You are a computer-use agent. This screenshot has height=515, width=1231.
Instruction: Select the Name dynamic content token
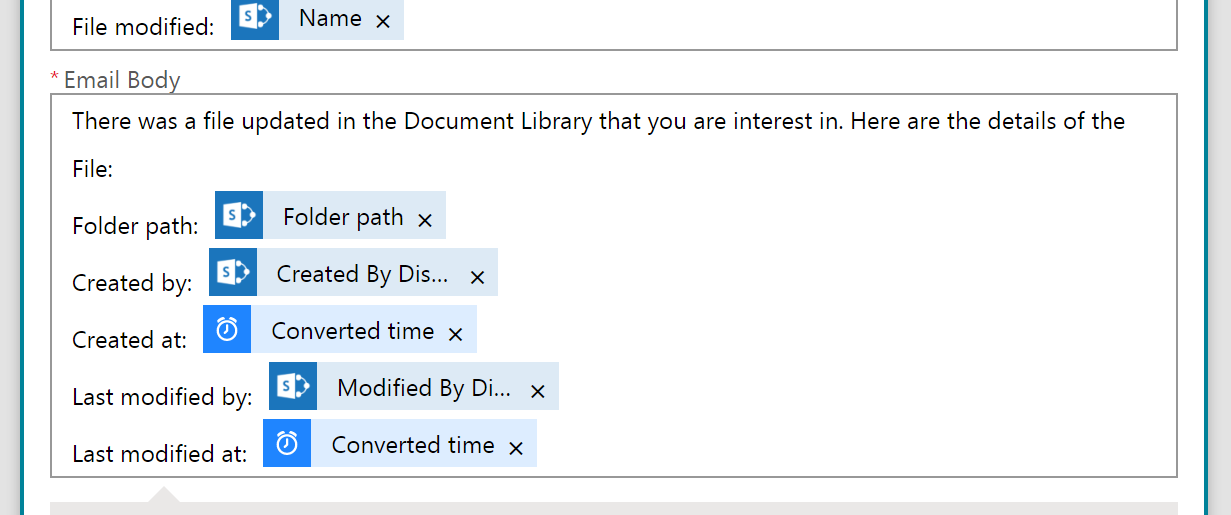click(330, 19)
